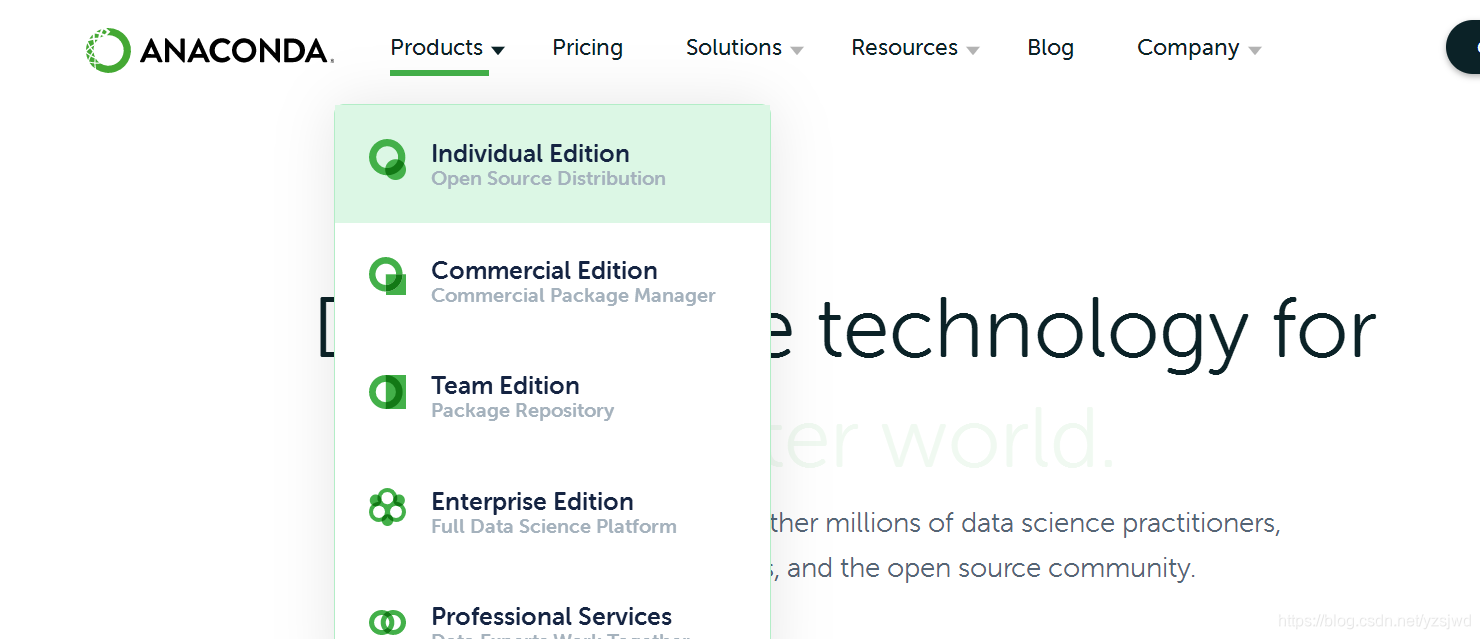Click the 'Full Data Science Platform' subtitle

[x=554, y=527]
